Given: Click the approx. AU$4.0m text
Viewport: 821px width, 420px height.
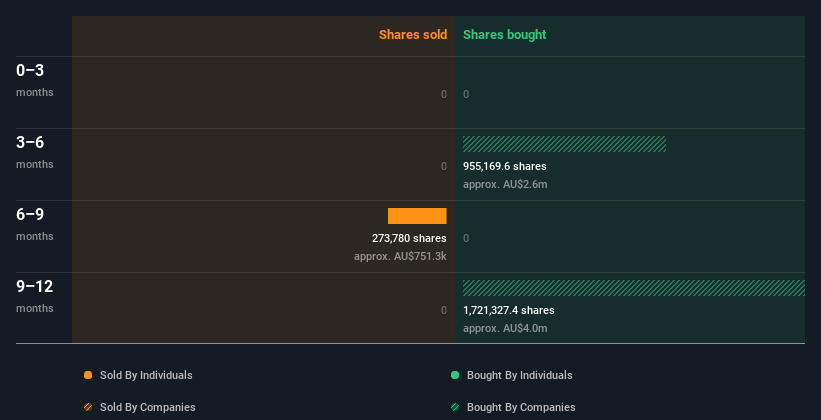Looking at the screenshot, I should coord(505,328).
